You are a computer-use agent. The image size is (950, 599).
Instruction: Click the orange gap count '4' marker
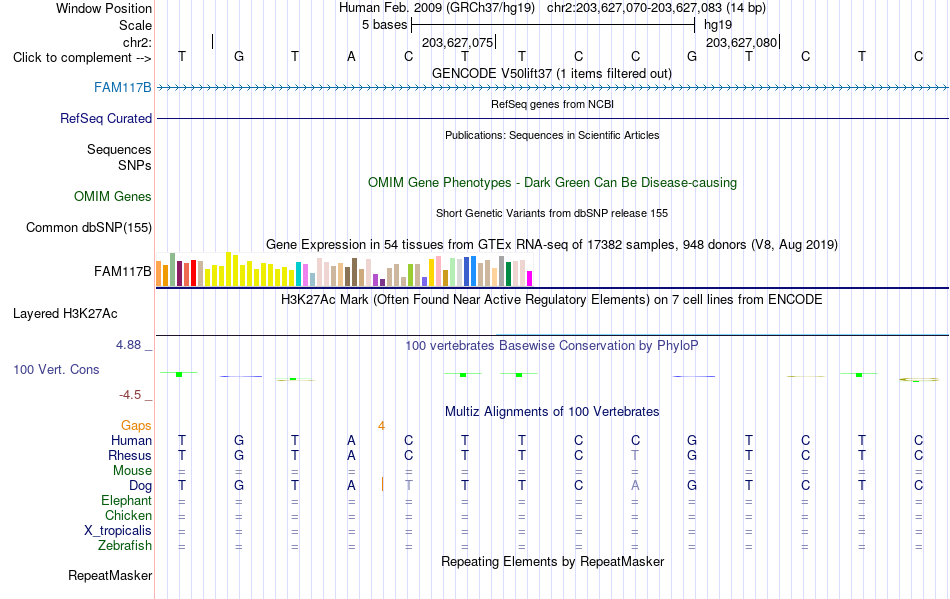(381, 426)
